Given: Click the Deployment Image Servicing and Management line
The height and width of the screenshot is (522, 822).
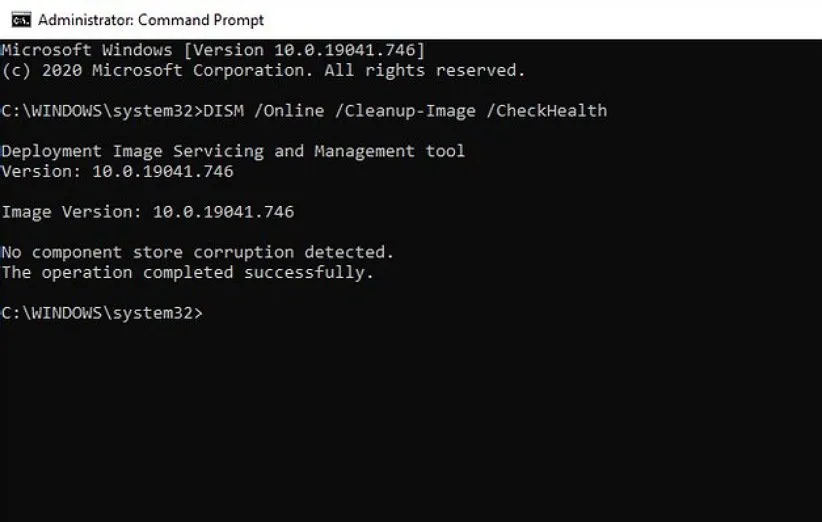Looking at the screenshot, I should [233, 151].
